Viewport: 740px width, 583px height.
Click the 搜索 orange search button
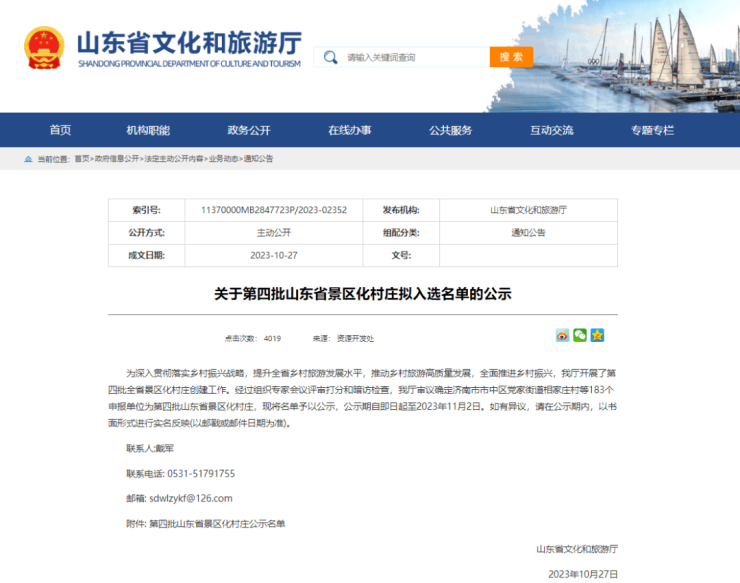point(511,57)
